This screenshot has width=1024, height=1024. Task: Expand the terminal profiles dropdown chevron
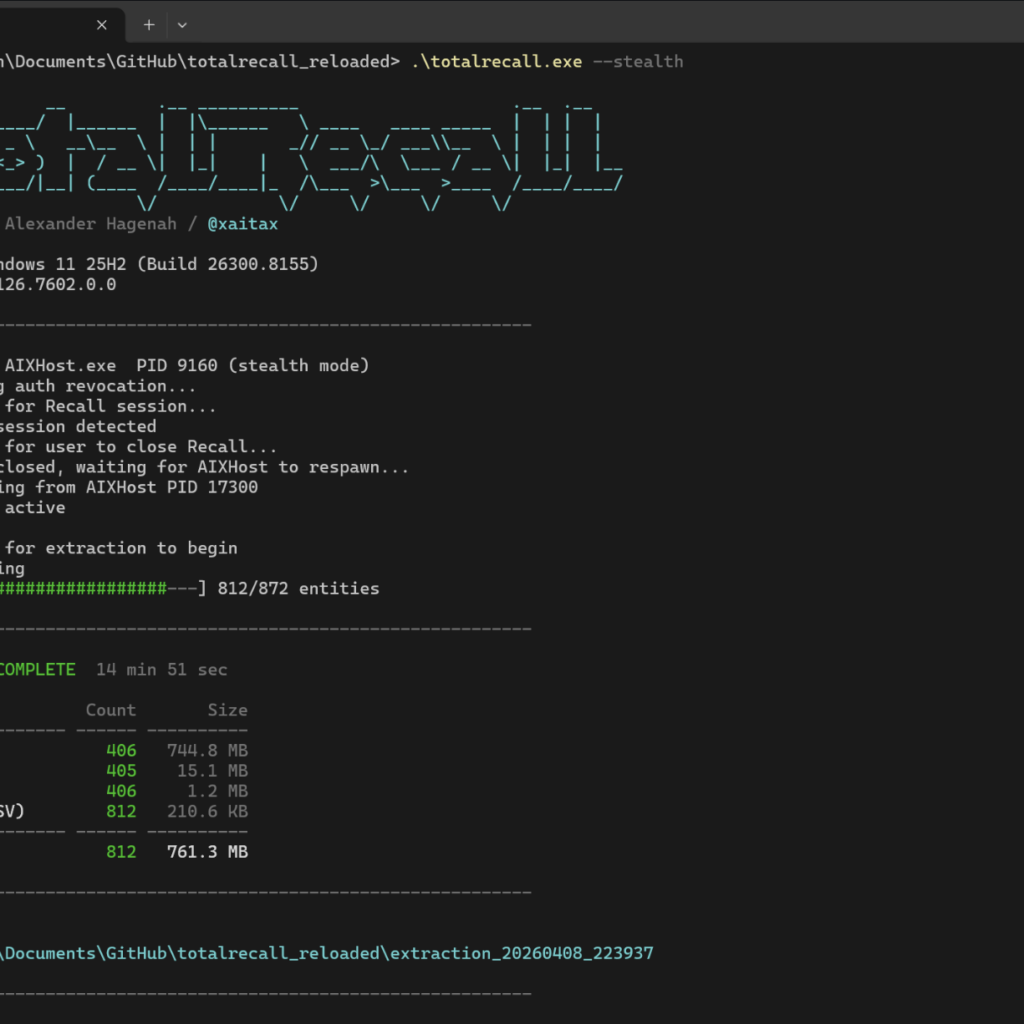pos(182,25)
